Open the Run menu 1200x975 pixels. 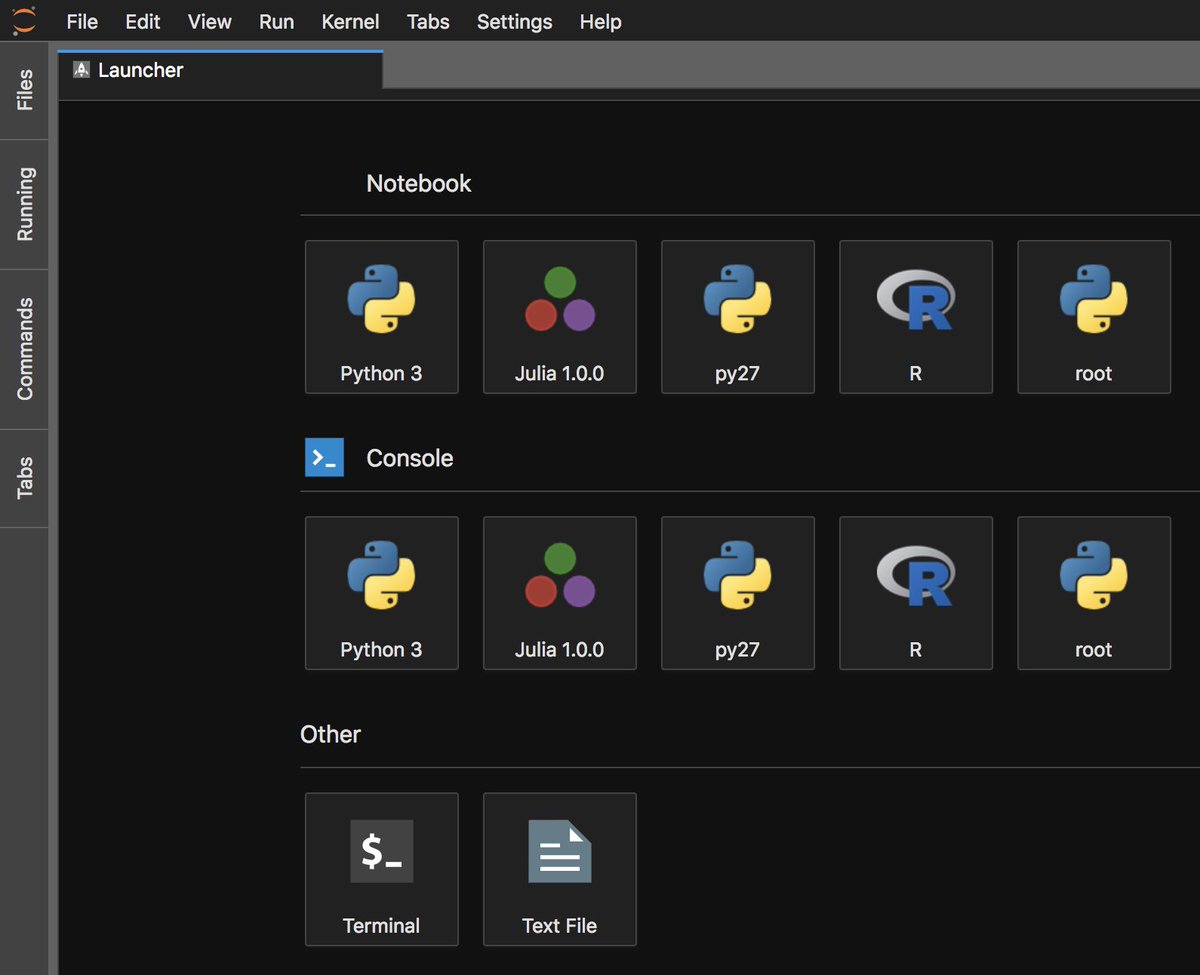click(276, 21)
